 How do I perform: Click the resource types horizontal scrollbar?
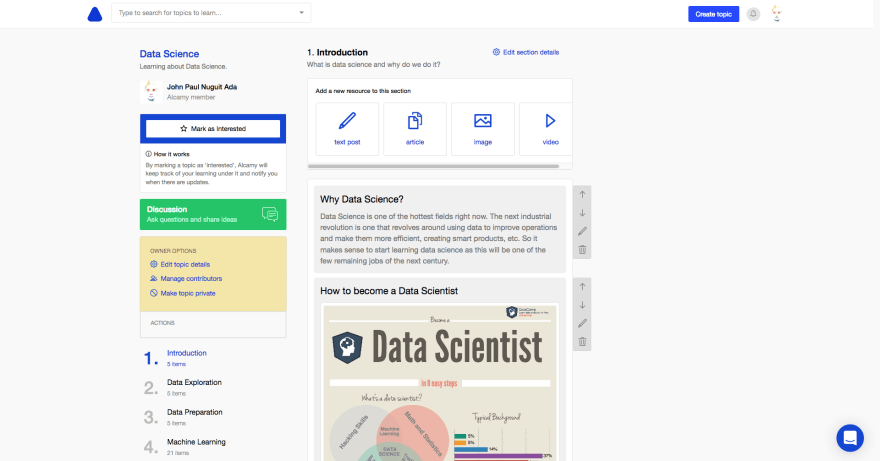coord(433,166)
